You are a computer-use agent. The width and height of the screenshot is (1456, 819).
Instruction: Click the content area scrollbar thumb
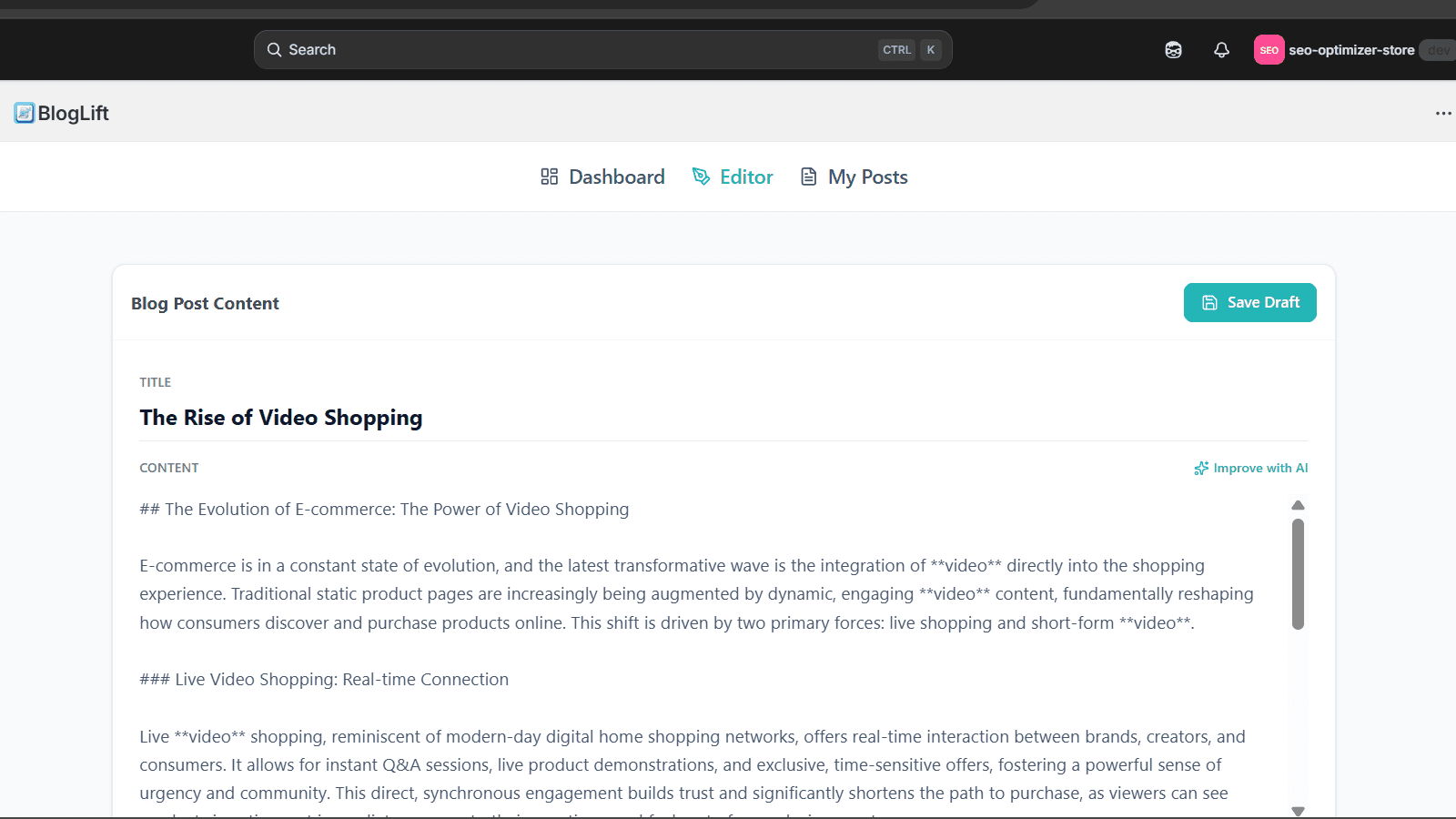pos(1298,573)
